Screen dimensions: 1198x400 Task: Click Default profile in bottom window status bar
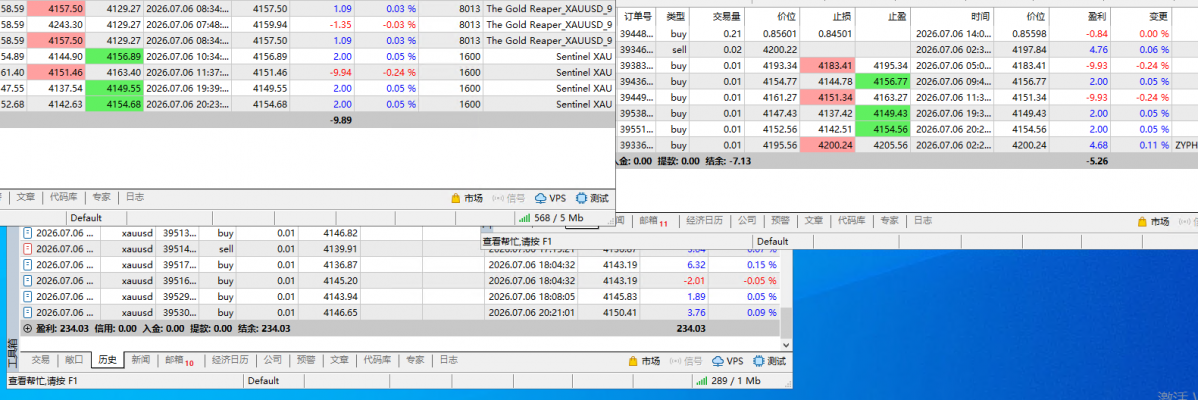(x=263, y=381)
